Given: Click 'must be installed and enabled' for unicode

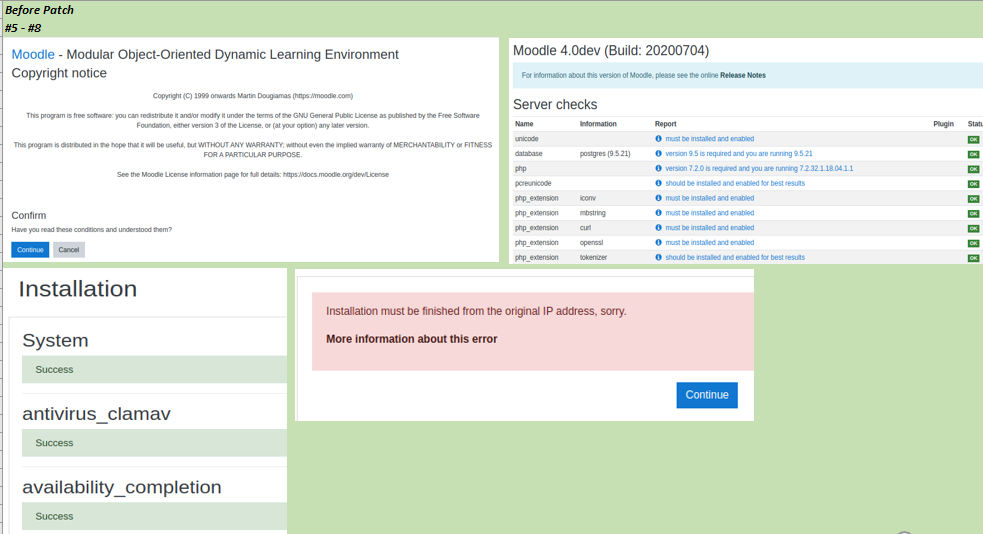Looking at the screenshot, I should [710, 139].
